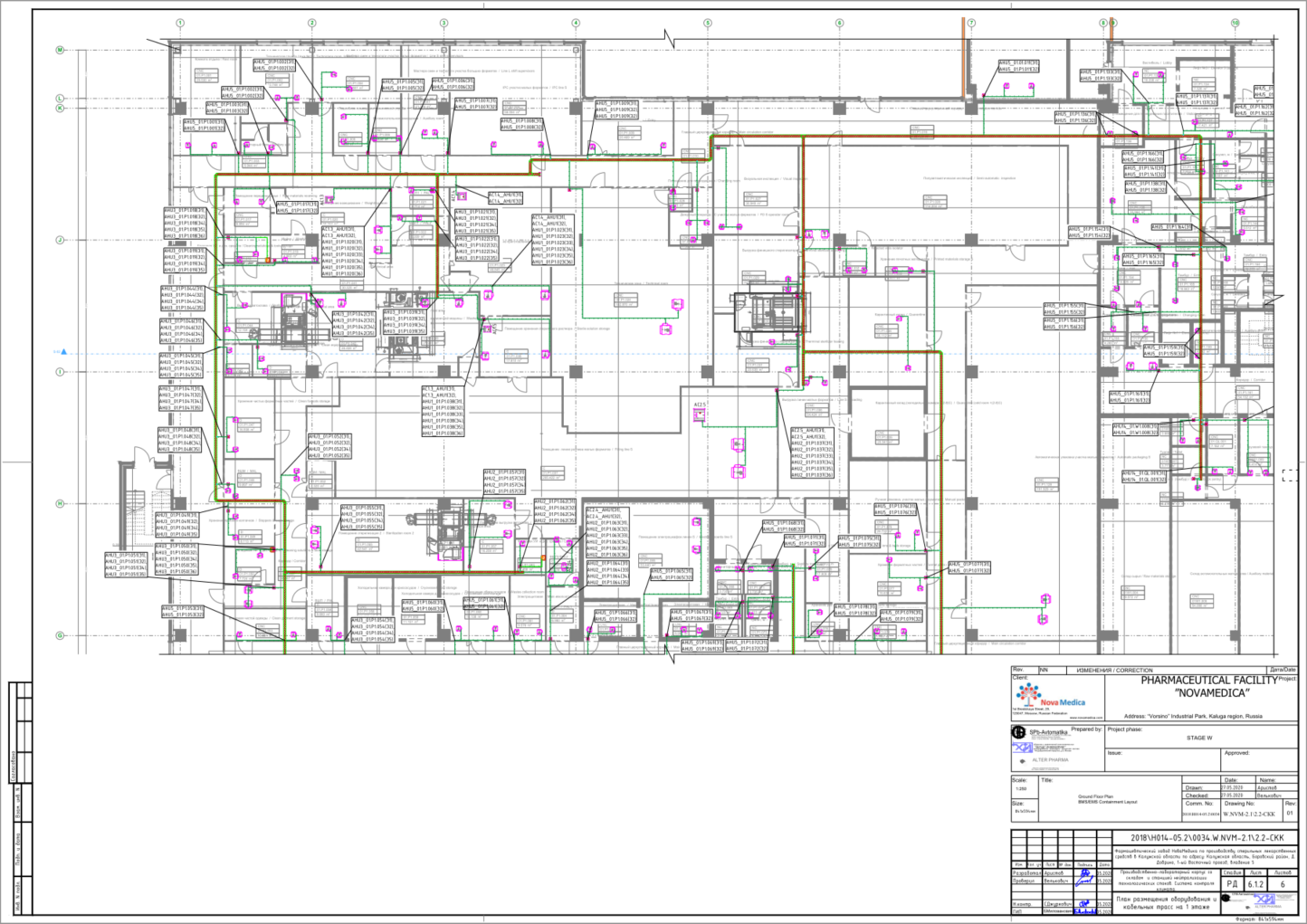The width and height of the screenshot is (1307, 924).
Task: Click grid axis bubble letter M
Action: [61, 50]
